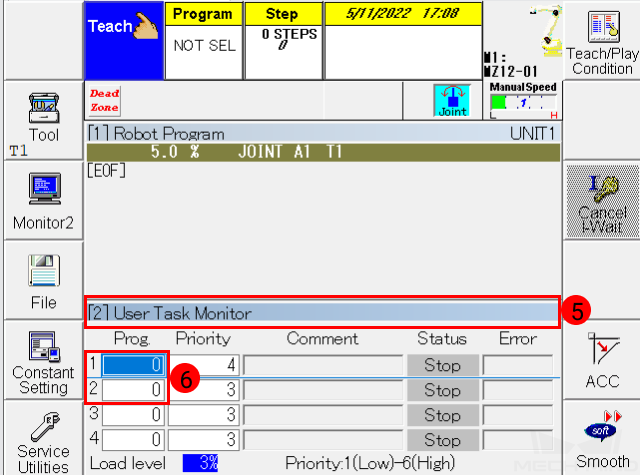Click the Comment field of task 2

tap(323, 390)
